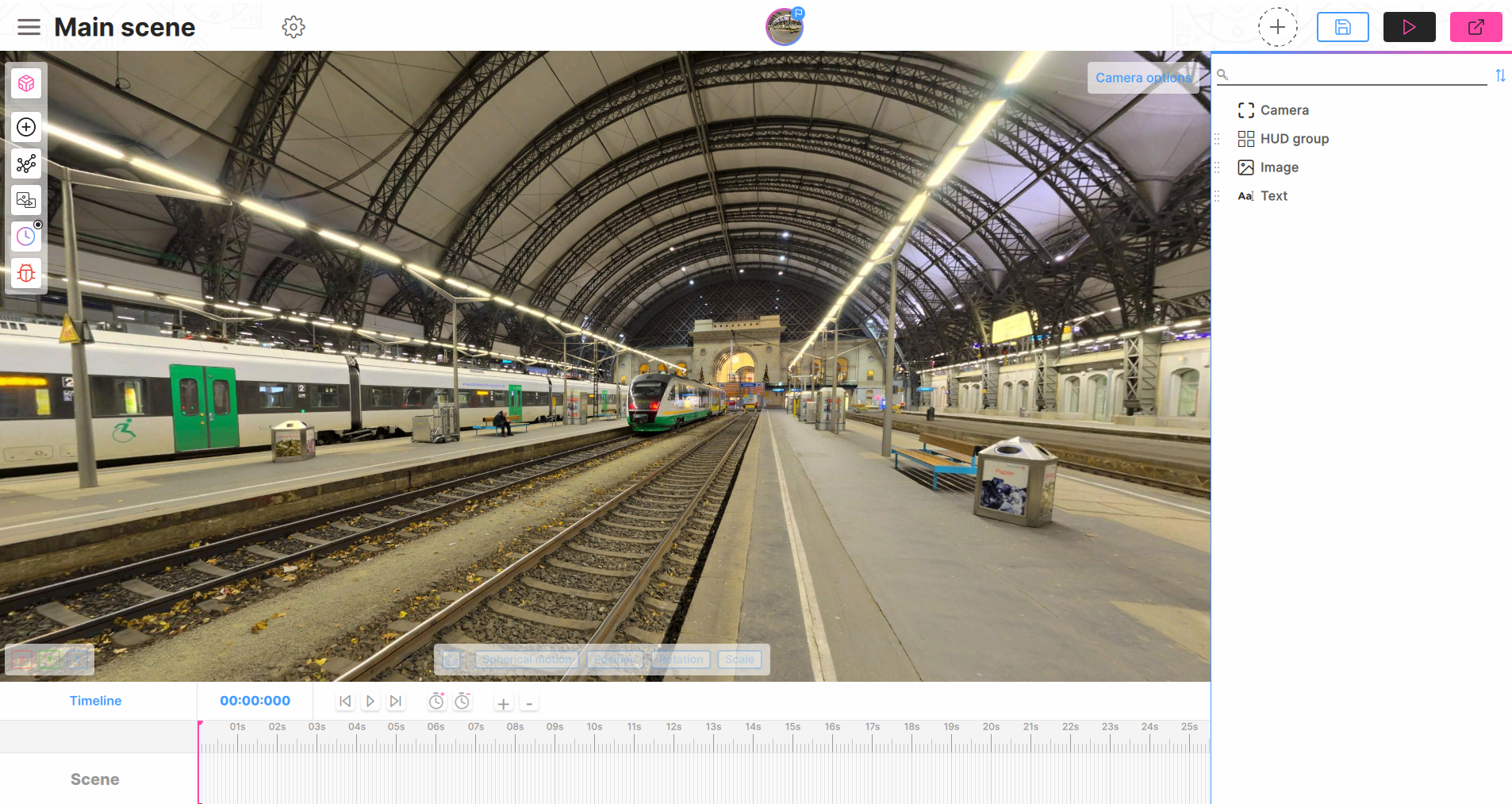Click the pink export share button
The image size is (1512, 804).
tap(1476, 27)
